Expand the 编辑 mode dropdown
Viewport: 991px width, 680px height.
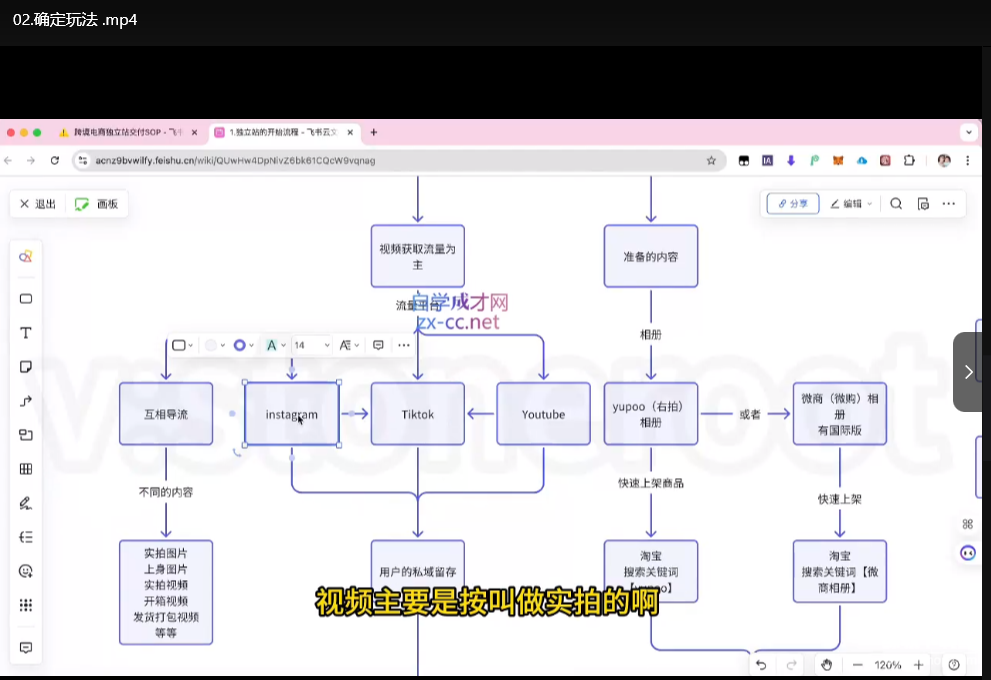click(x=850, y=203)
